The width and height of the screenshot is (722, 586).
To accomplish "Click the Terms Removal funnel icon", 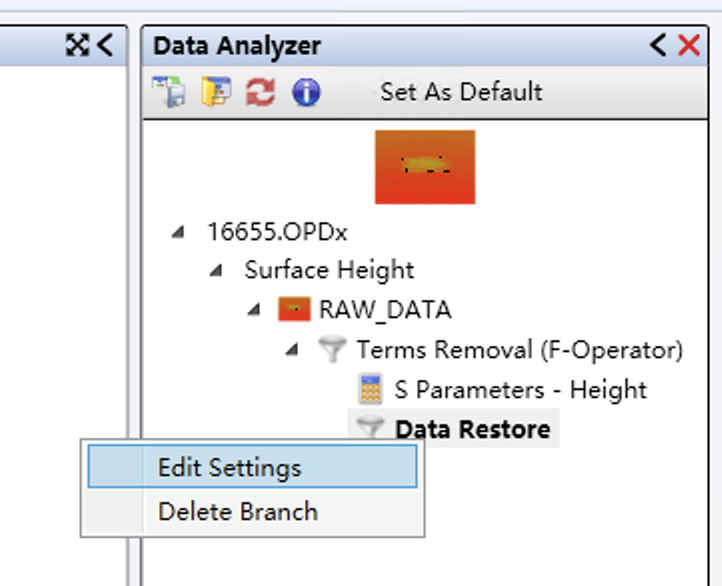I will pyautogui.click(x=332, y=350).
